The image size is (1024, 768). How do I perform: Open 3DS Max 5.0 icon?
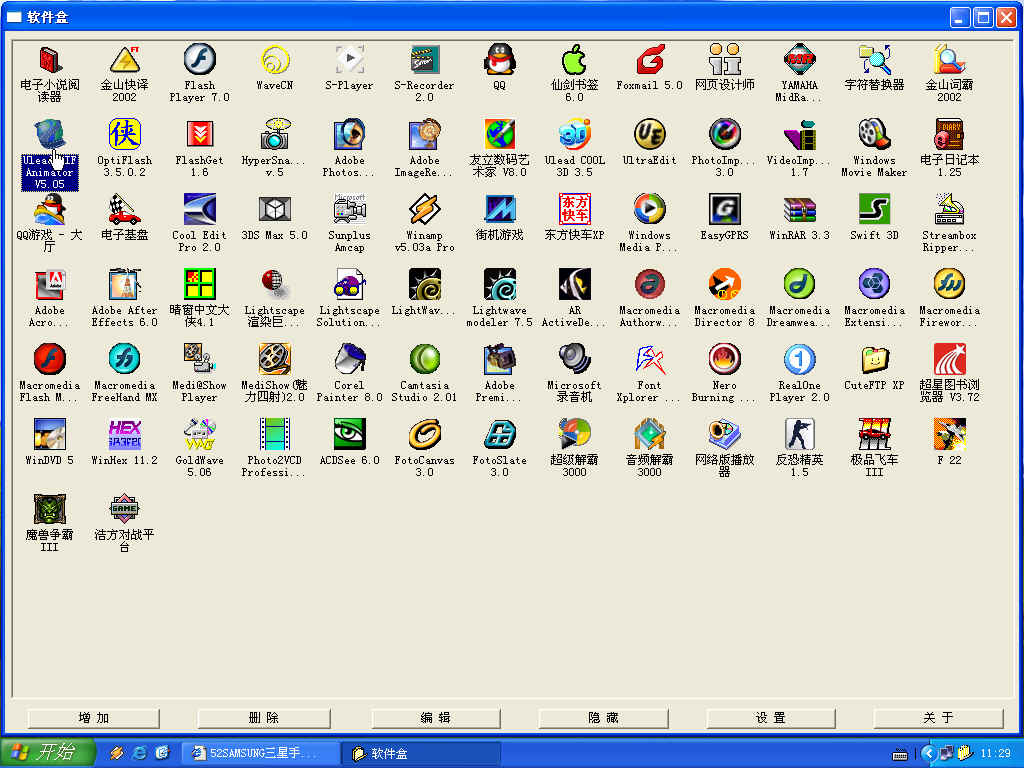[274, 210]
